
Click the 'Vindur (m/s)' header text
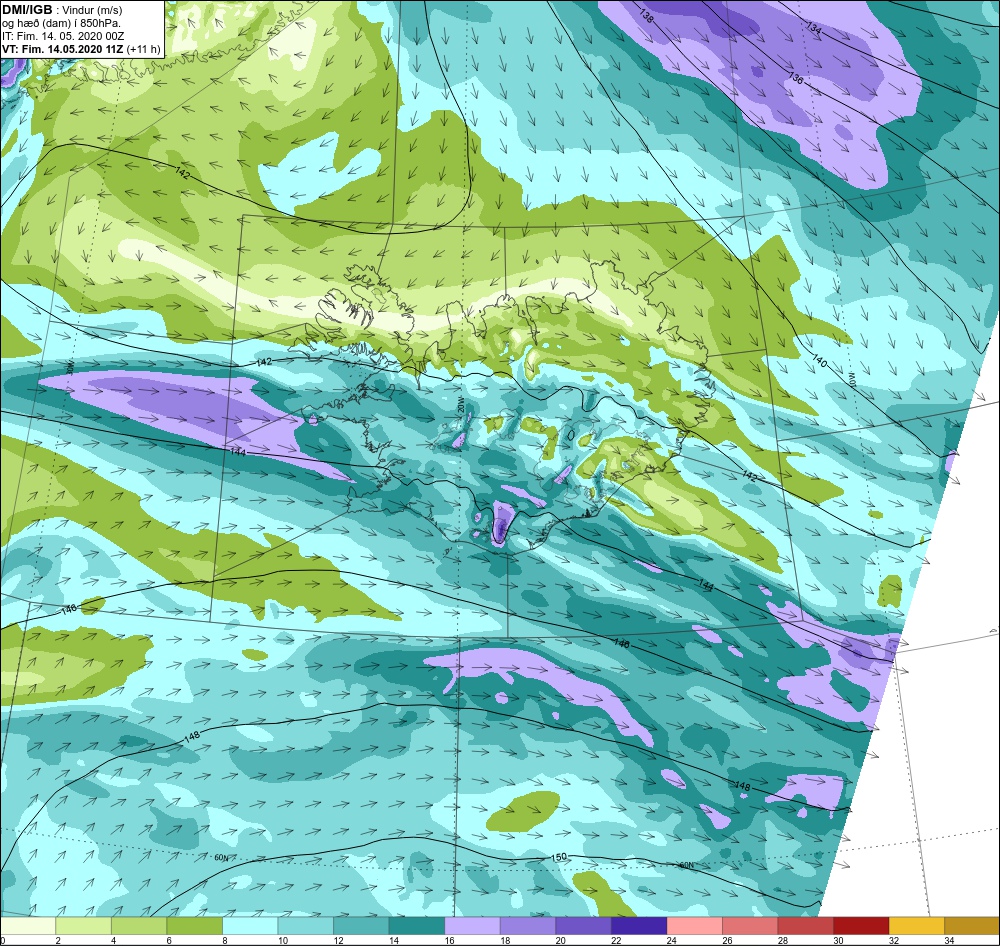coord(92,10)
